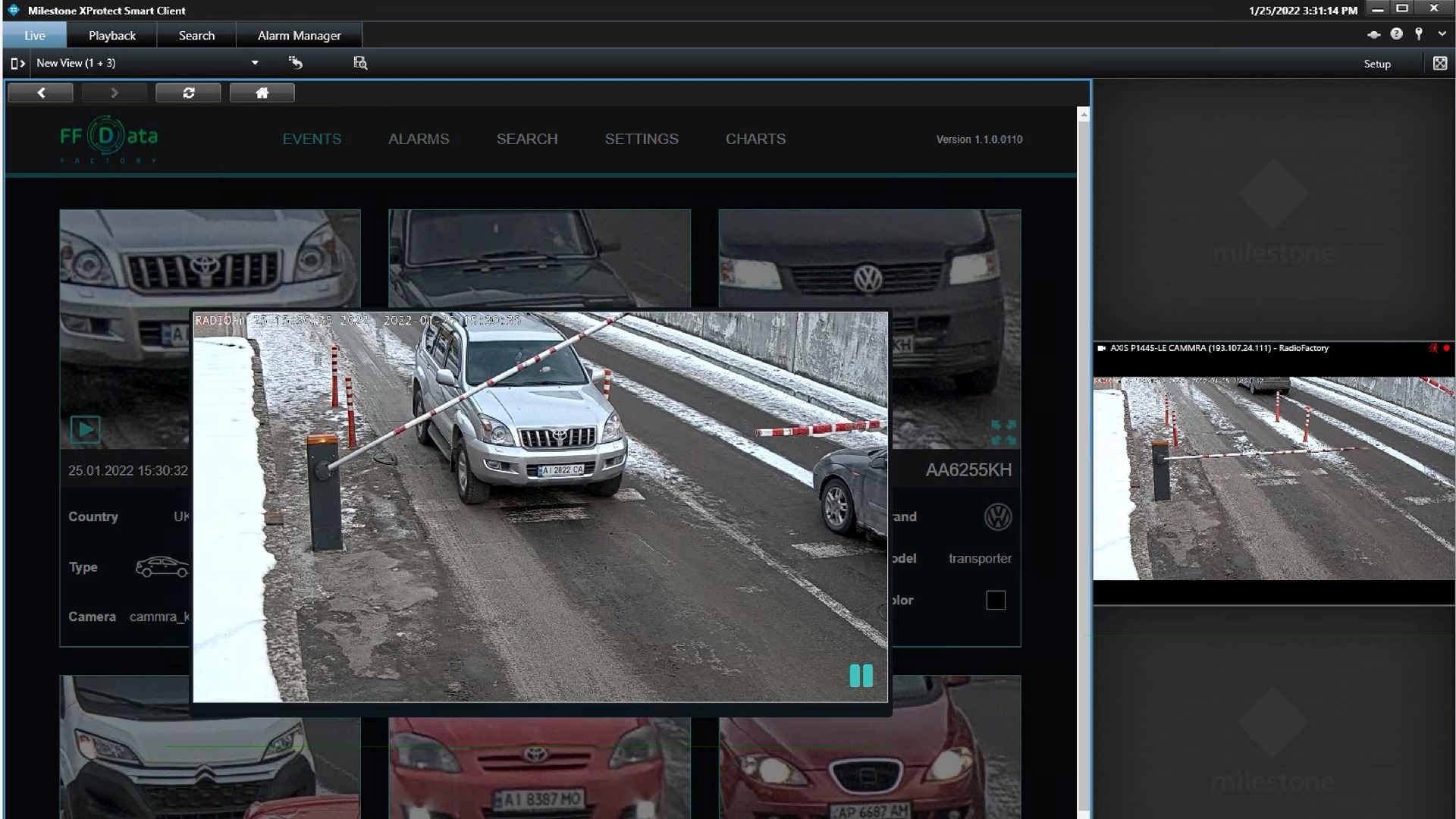Open the dark car middle event thumbnail
The width and height of the screenshot is (1456, 819).
539,258
